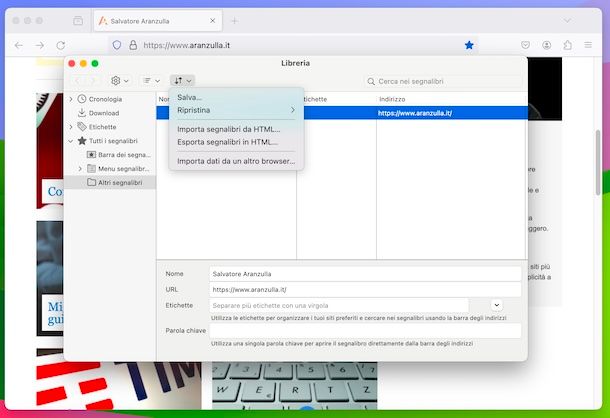The image size is (610, 418).
Task: Click the Etichette tags input field
Action: (x=339, y=306)
